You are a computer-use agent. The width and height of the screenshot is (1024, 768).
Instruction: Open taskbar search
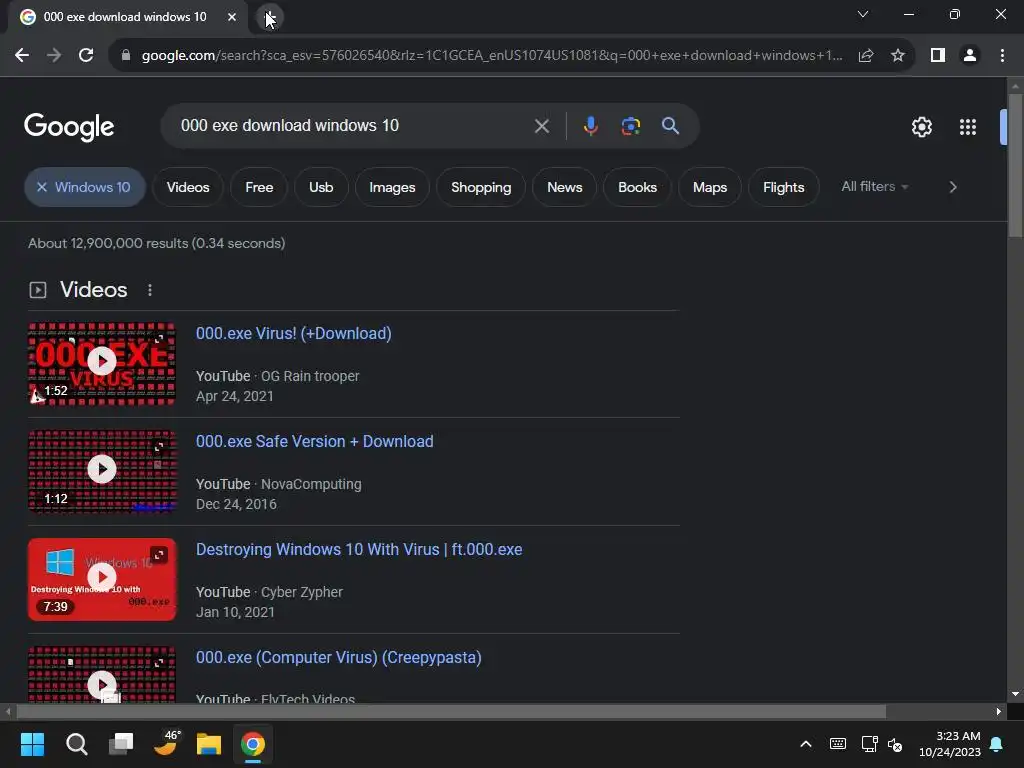pos(76,744)
